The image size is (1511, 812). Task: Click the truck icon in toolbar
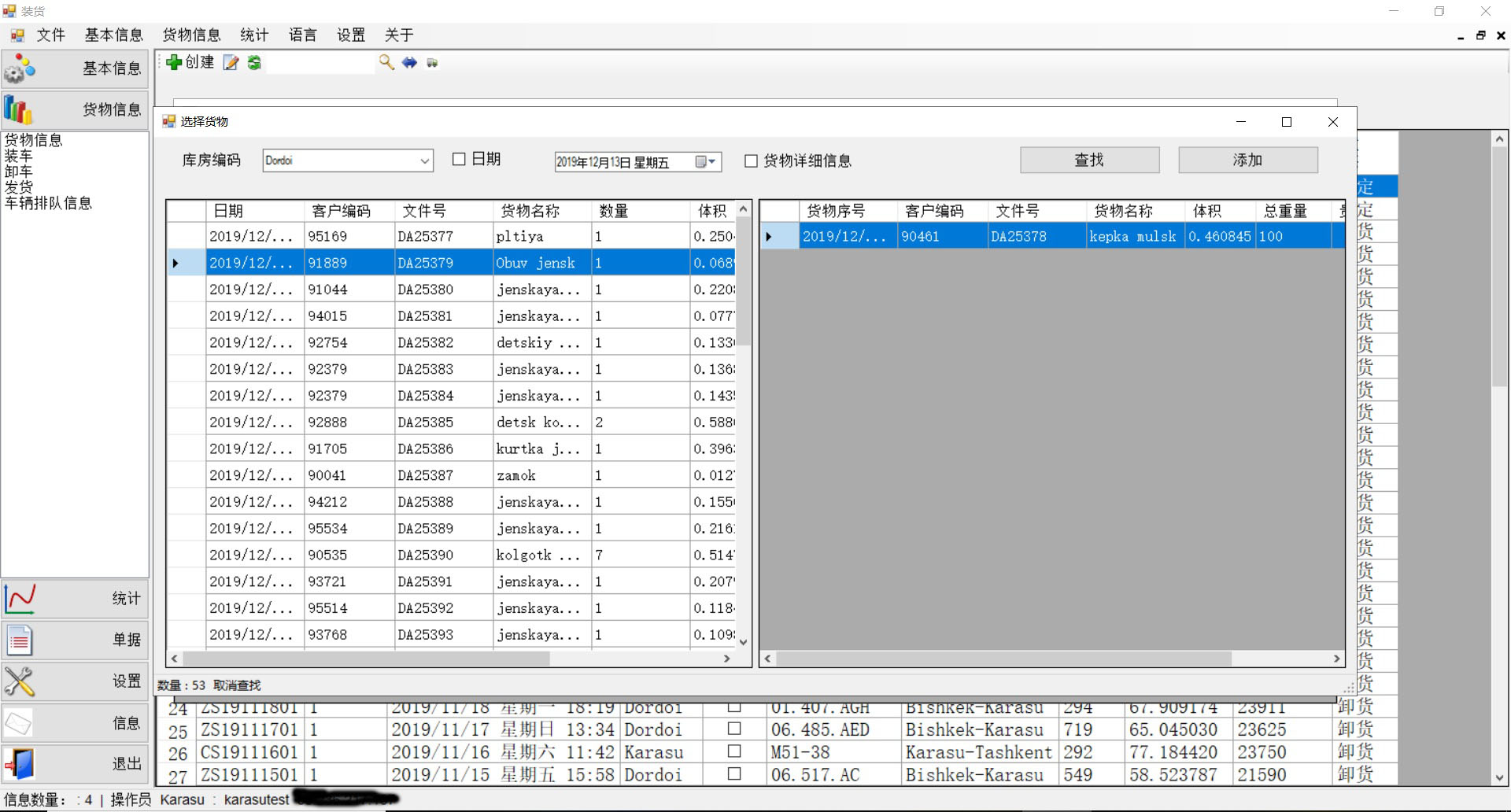pos(432,63)
